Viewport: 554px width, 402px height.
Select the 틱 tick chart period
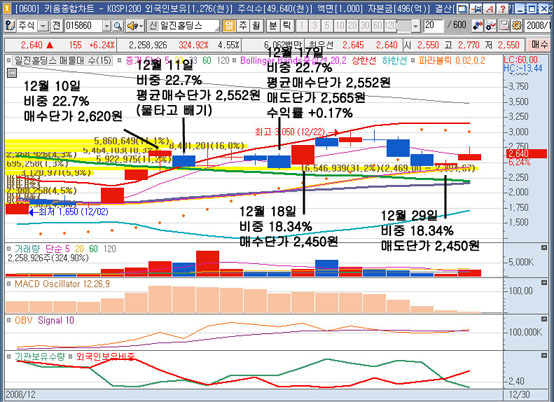click(287, 25)
